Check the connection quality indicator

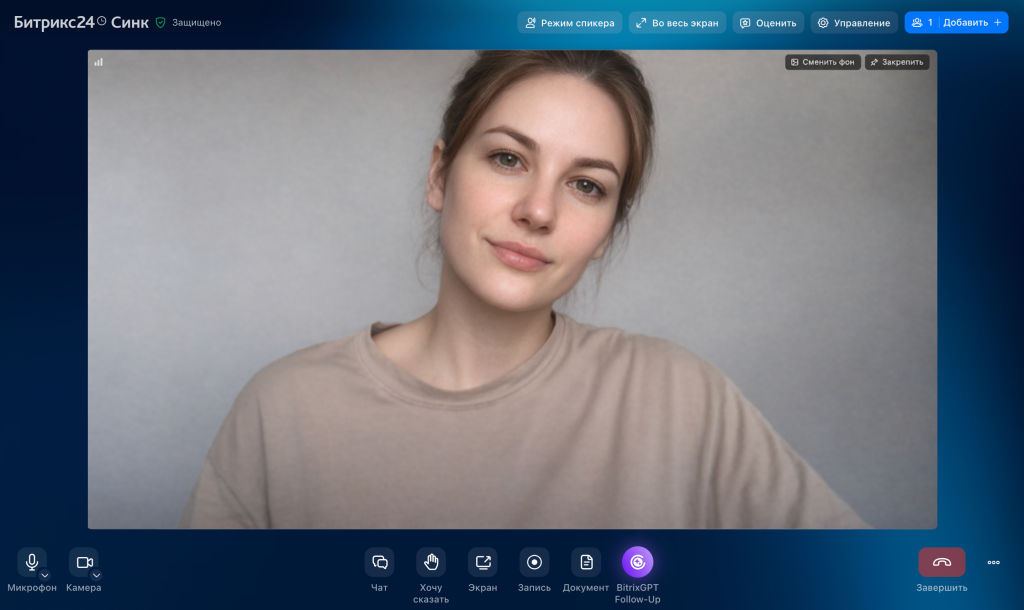pos(98,61)
